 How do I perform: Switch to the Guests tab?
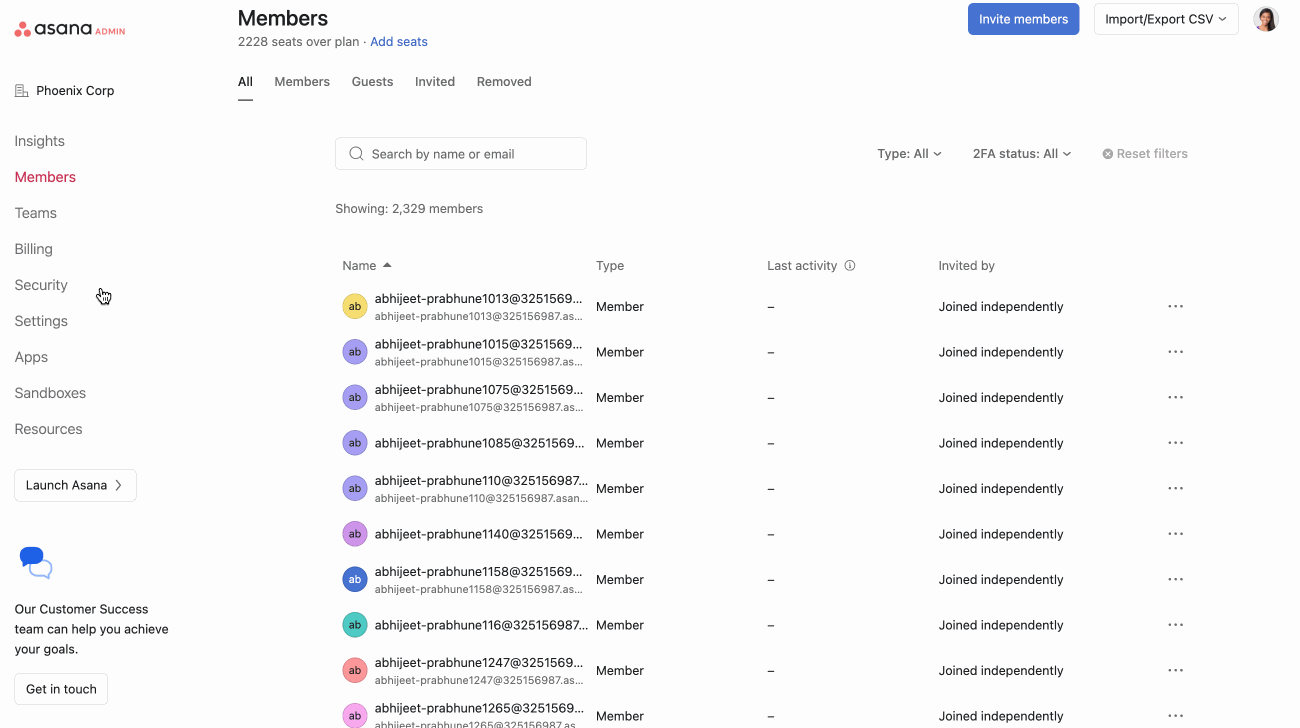pyautogui.click(x=372, y=82)
